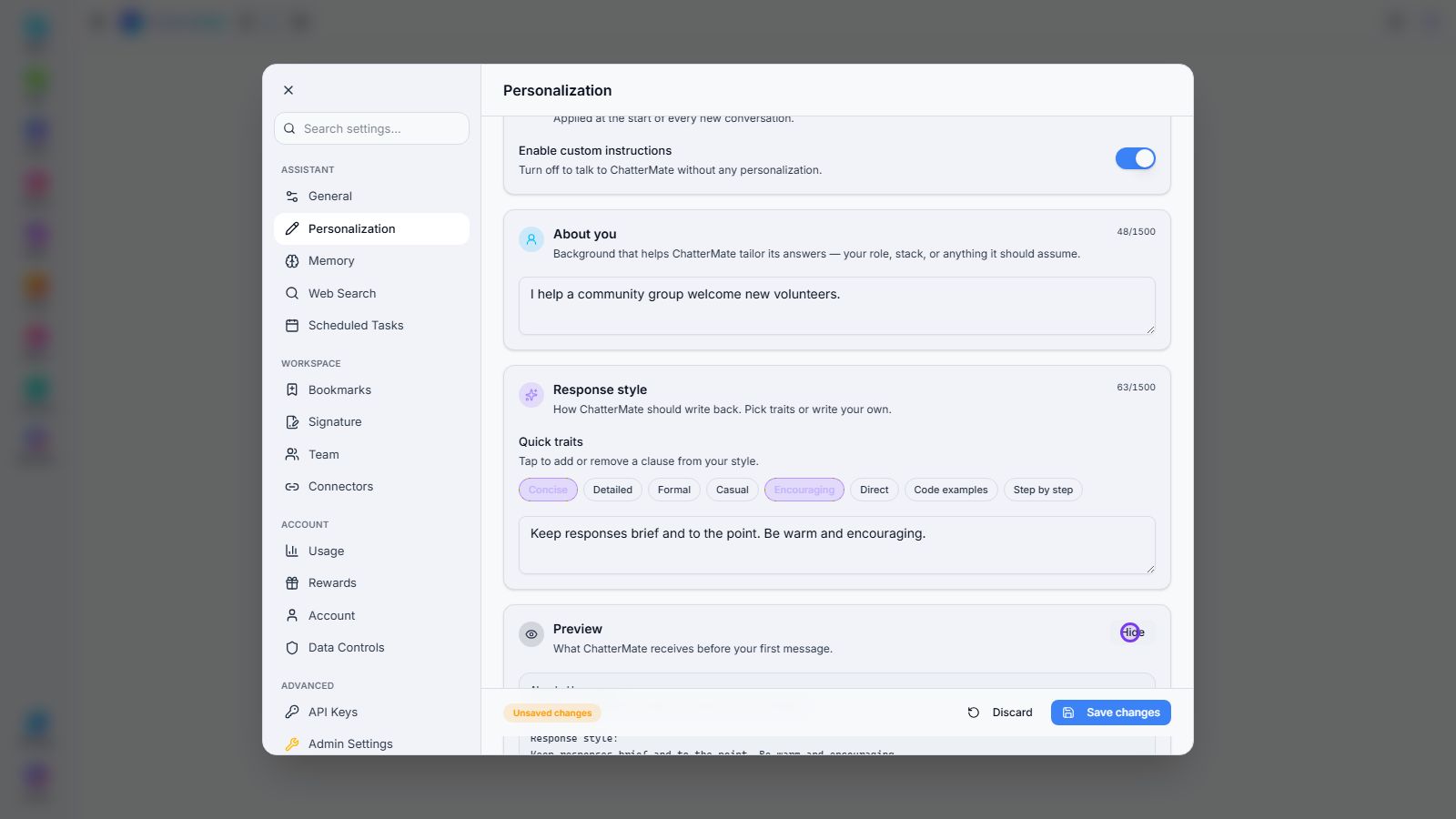Disable the custom instructions toggle
The height and width of the screenshot is (819, 1456).
(1136, 158)
